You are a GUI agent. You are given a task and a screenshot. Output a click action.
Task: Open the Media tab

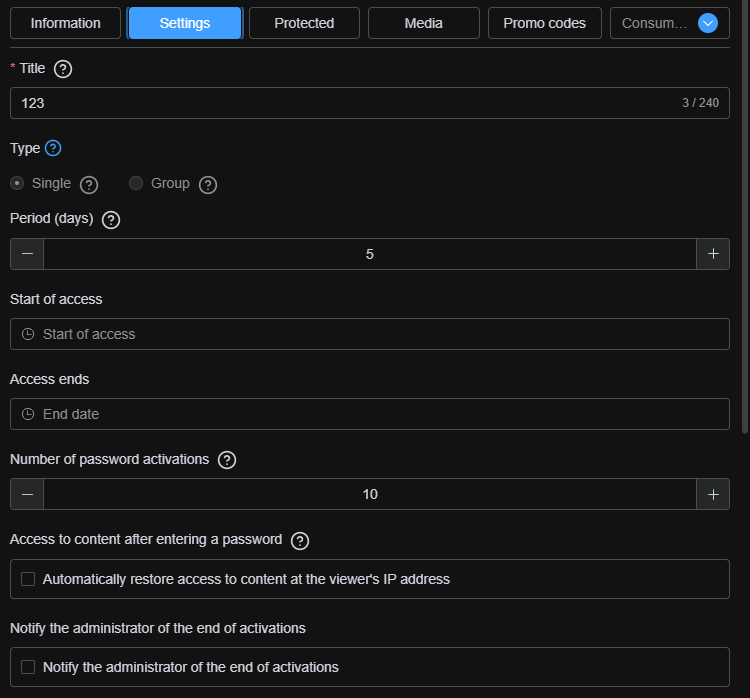423,23
